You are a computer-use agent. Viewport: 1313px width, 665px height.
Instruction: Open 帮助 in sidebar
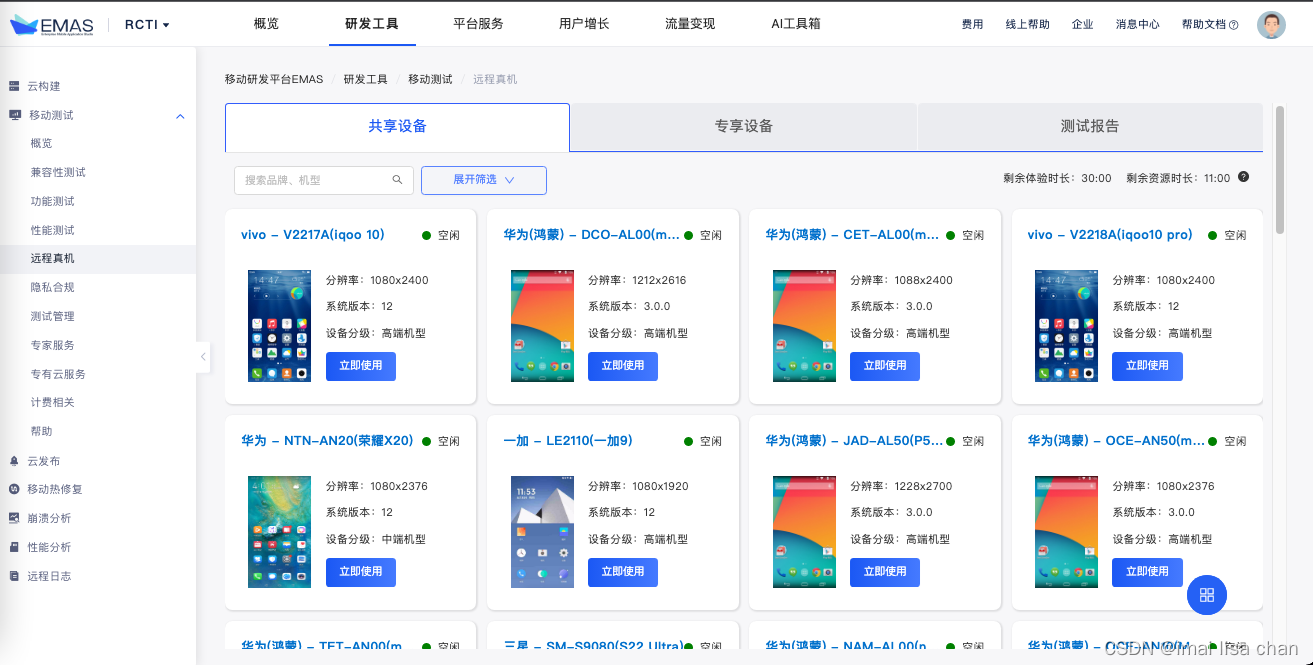click(x=41, y=431)
